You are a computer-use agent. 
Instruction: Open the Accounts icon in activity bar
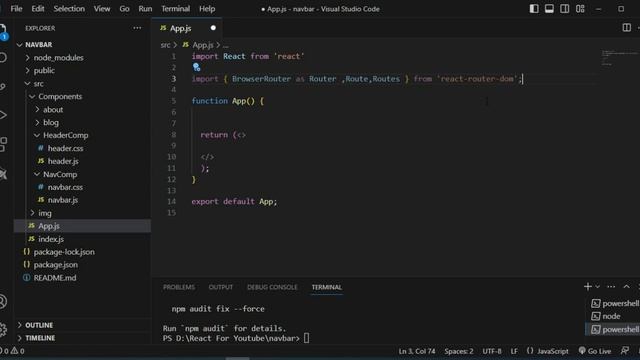point(3,302)
